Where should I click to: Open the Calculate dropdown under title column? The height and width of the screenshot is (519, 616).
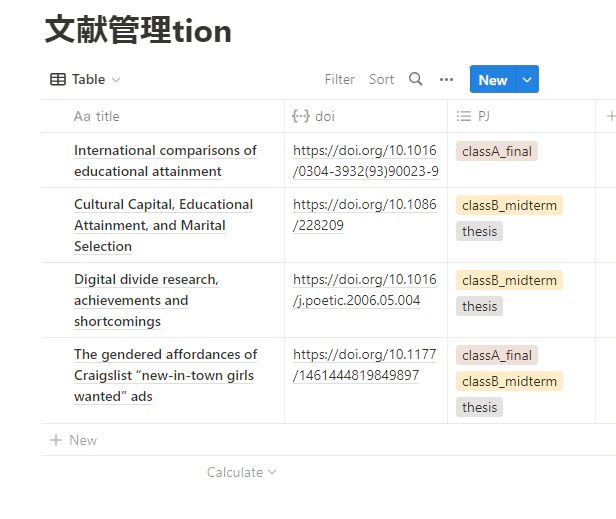(x=241, y=472)
